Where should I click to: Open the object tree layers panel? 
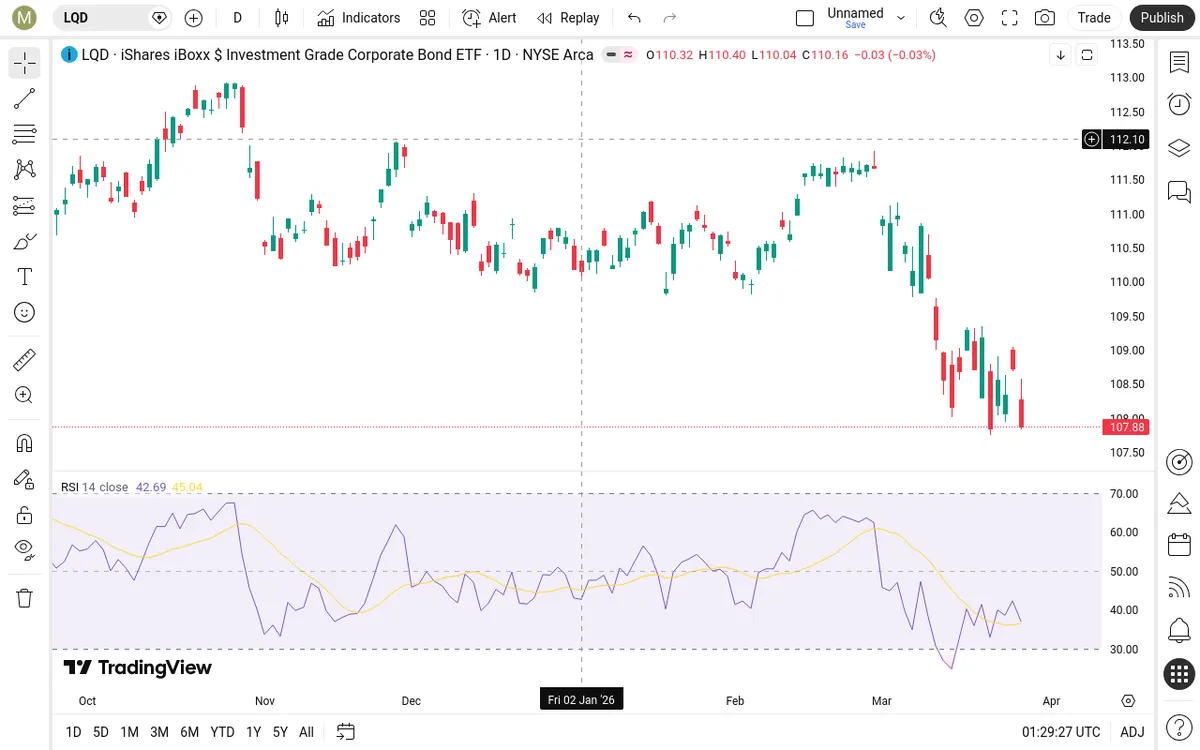click(x=1179, y=148)
